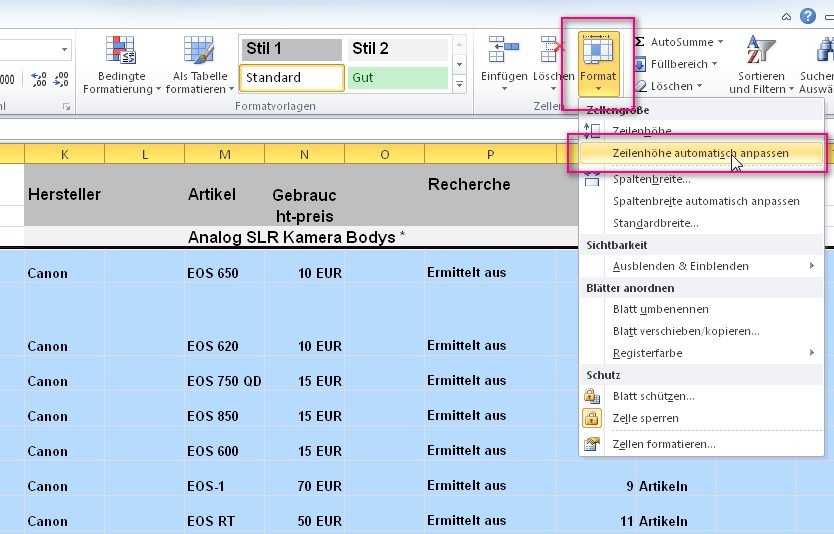Expand the full cell styles gallery

coord(460,84)
